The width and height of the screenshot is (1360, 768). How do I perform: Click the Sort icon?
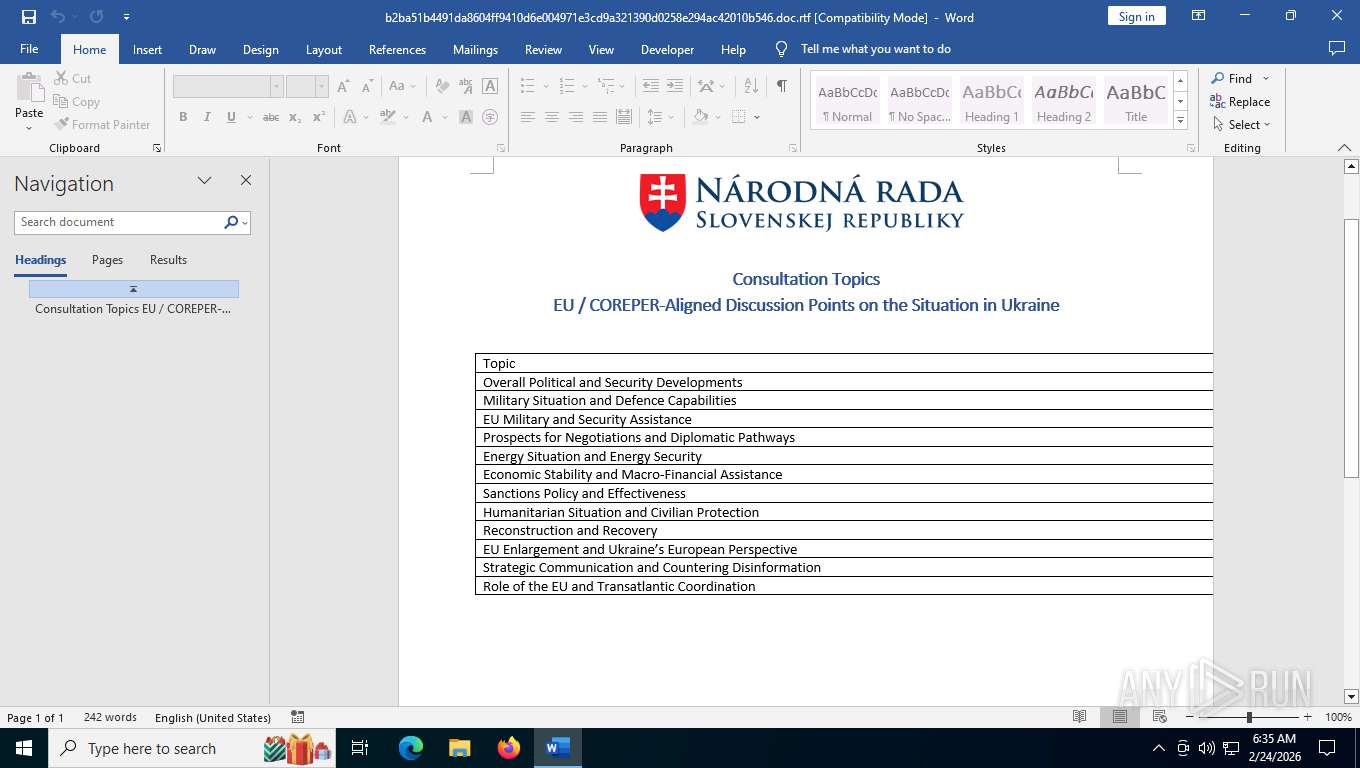point(752,86)
